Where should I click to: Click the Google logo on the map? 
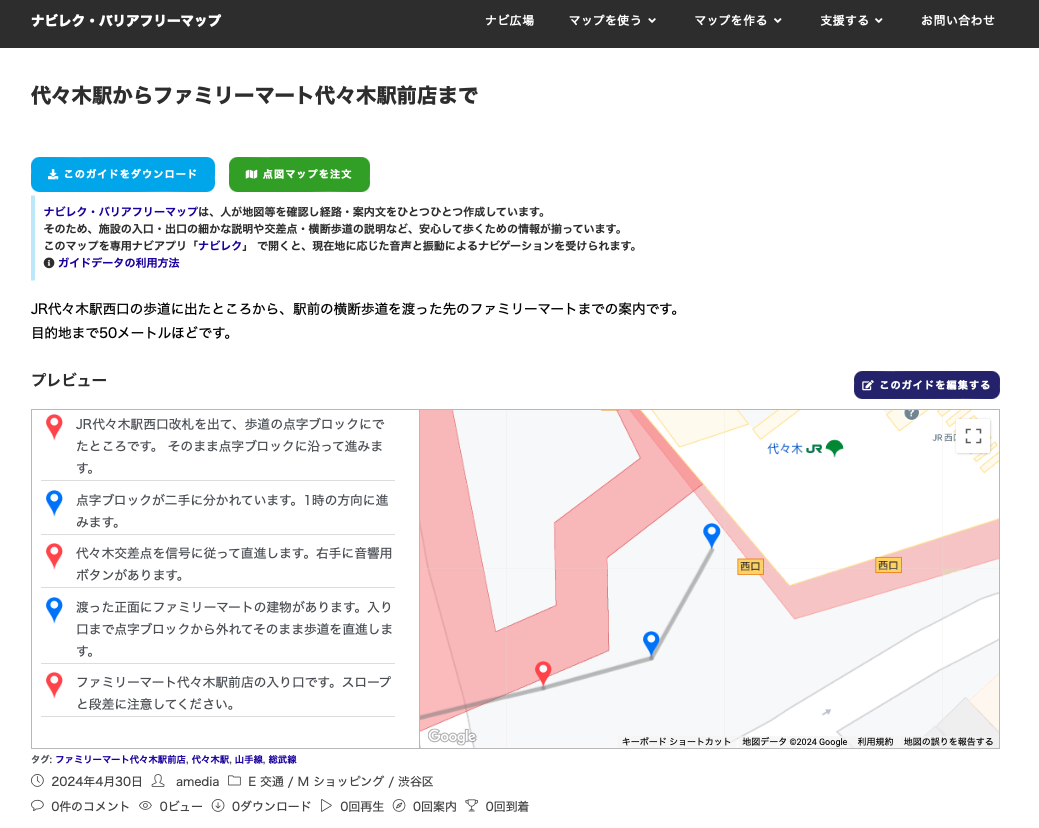(x=452, y=737)
